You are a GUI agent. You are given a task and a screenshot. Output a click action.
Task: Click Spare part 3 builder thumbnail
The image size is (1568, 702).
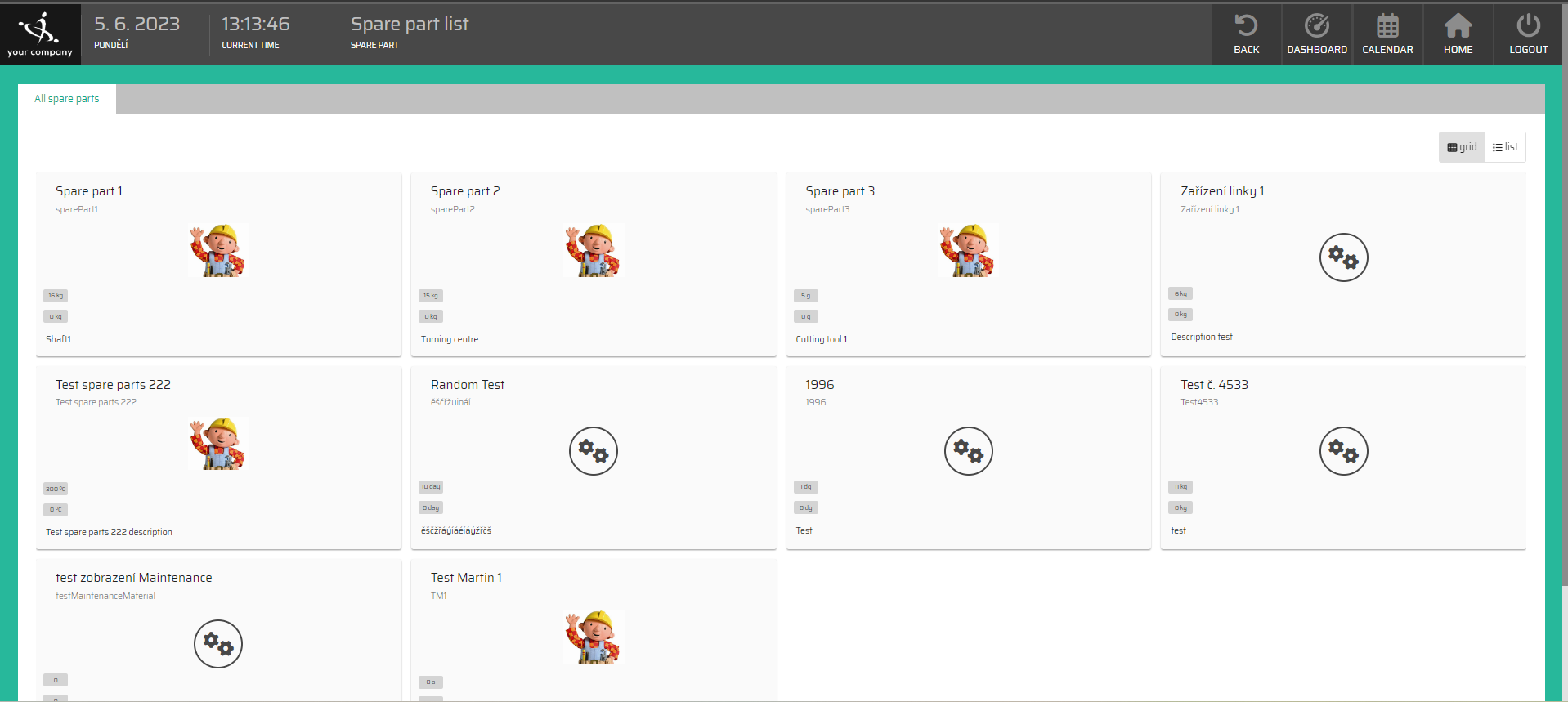(x=968, y=250)
